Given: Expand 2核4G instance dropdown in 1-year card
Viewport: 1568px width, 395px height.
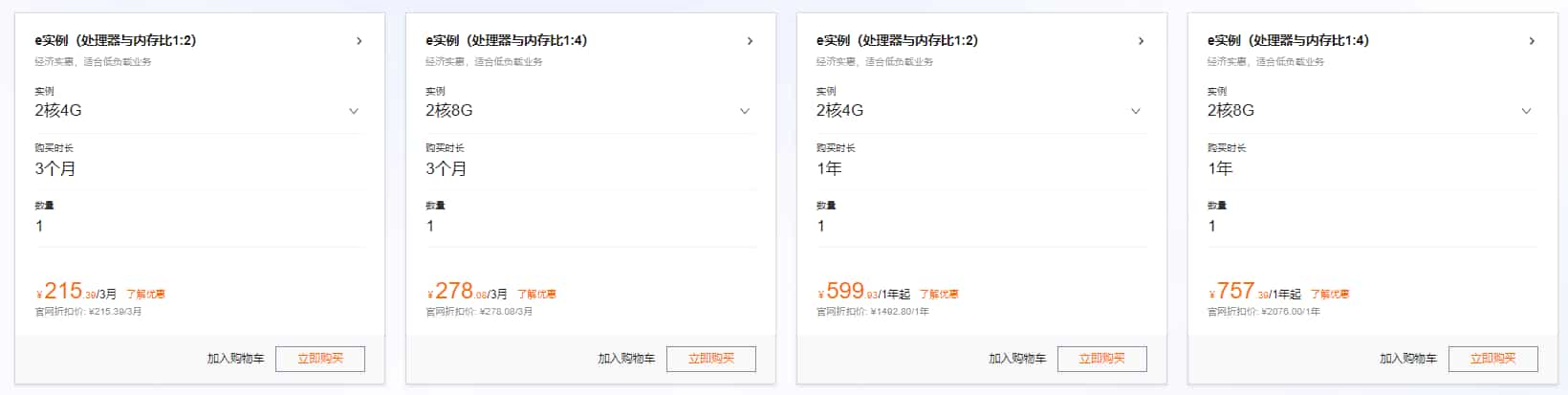Looking at the screenshot, I should 1136,111.
